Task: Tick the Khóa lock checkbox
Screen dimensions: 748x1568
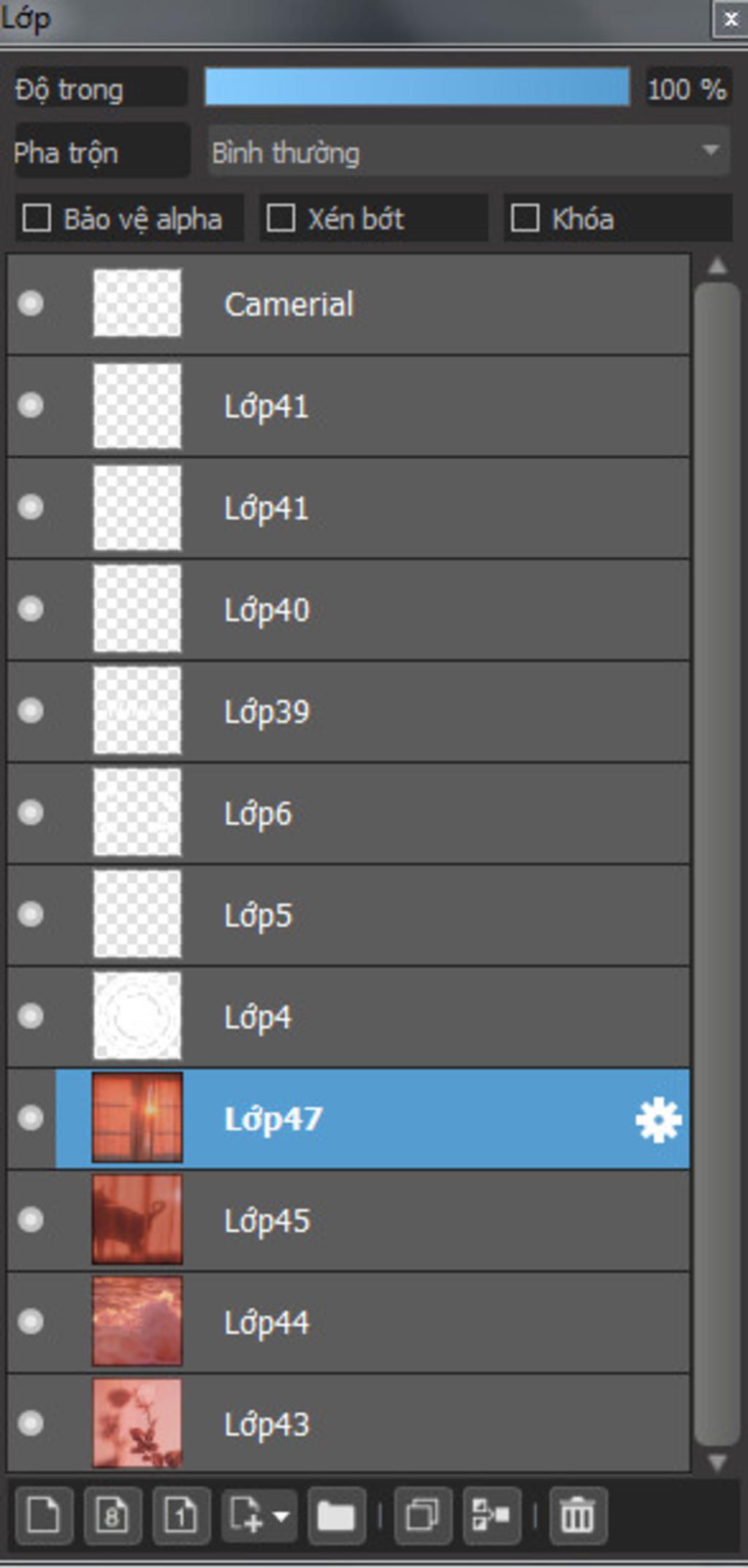Action: (x=524, y=218)
